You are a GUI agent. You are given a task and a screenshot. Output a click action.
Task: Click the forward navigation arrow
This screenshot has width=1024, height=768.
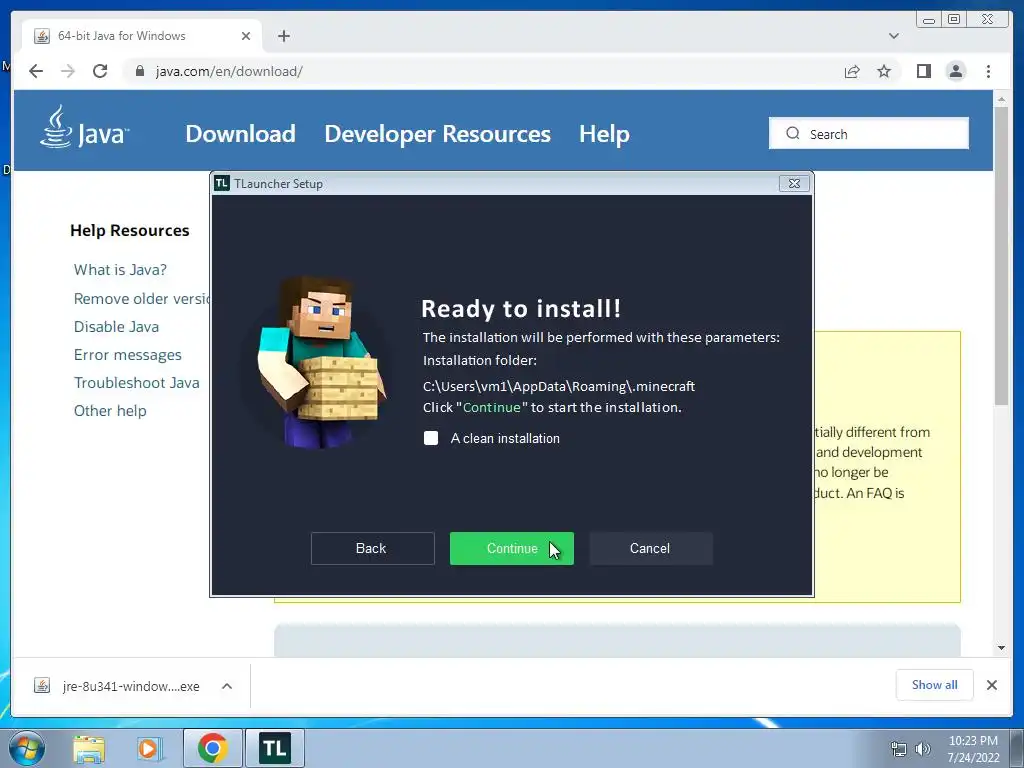click(68, 71)
